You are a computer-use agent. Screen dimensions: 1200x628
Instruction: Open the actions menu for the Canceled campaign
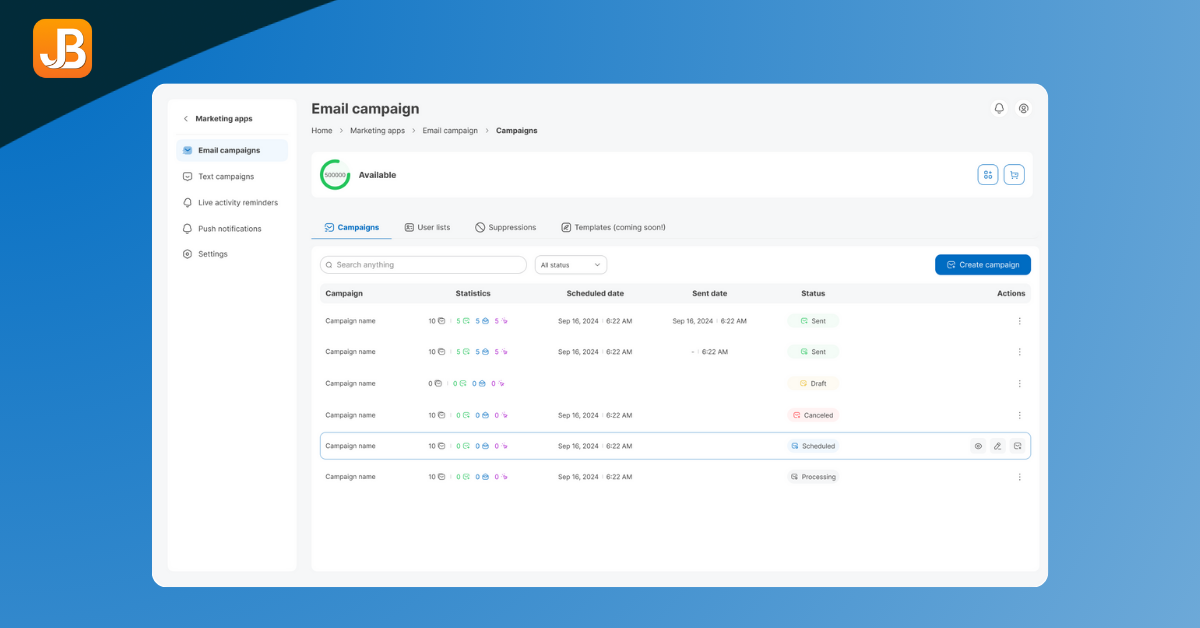click(1019, 415)
